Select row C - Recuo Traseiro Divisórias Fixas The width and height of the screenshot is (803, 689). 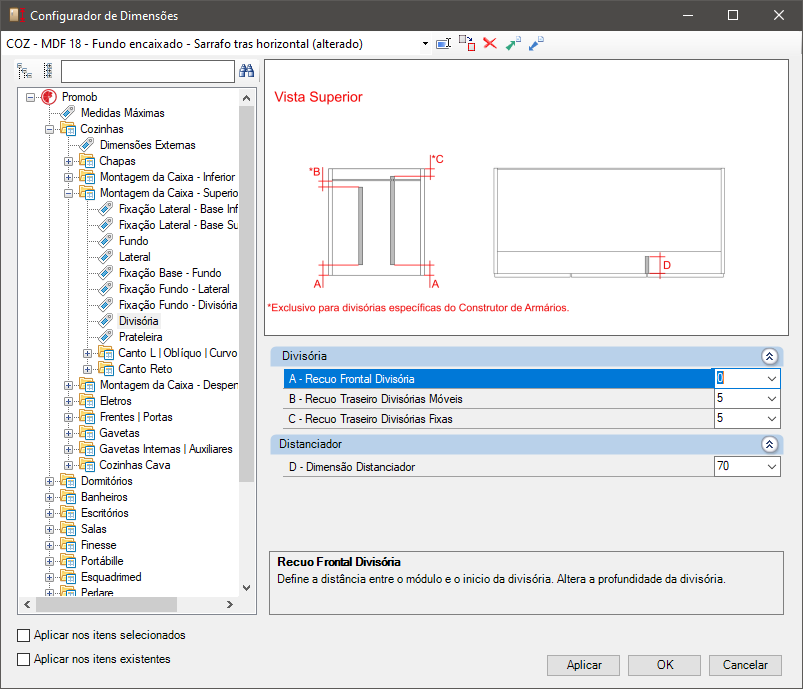498,419
